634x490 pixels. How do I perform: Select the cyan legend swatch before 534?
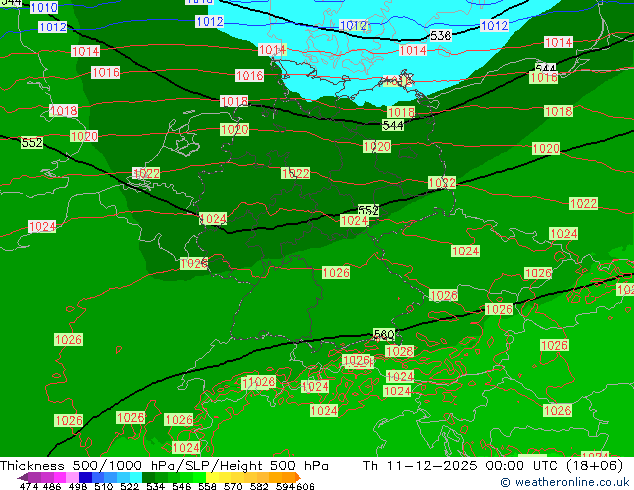click(x=135, y=477)
